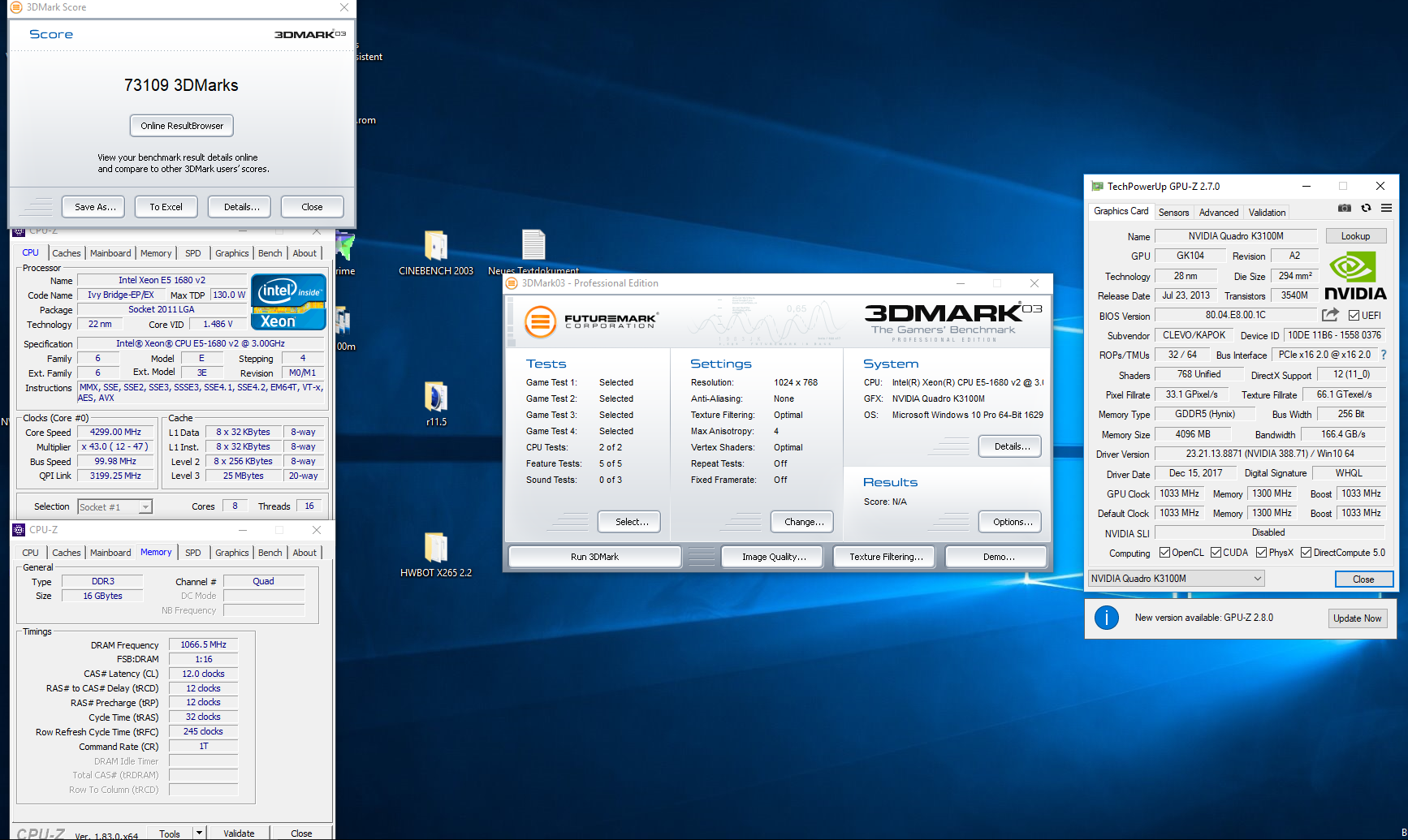Click the GPU-Z refresh icon
The height and width of the screenshot is (840, 1408).
pos(1366,209)
